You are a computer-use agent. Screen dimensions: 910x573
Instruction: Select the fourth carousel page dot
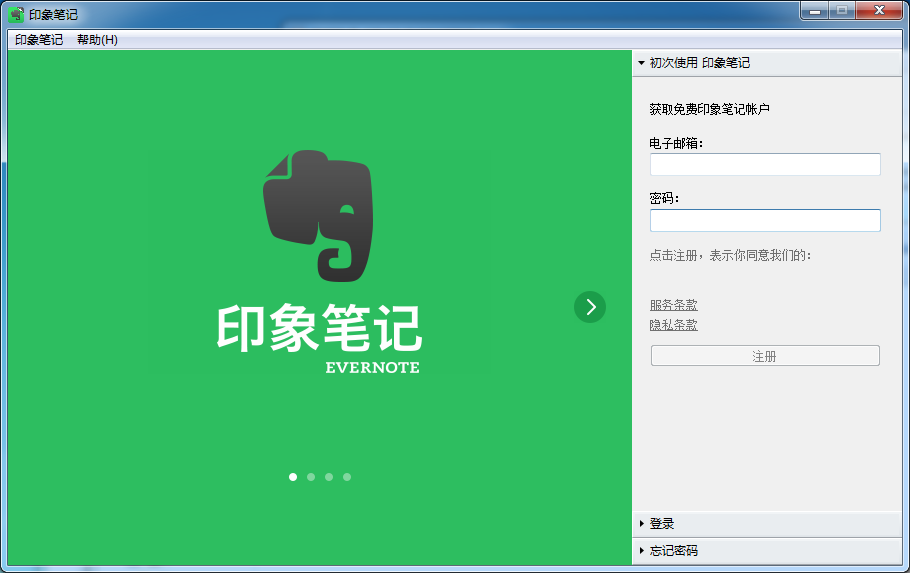coord(347,477)
